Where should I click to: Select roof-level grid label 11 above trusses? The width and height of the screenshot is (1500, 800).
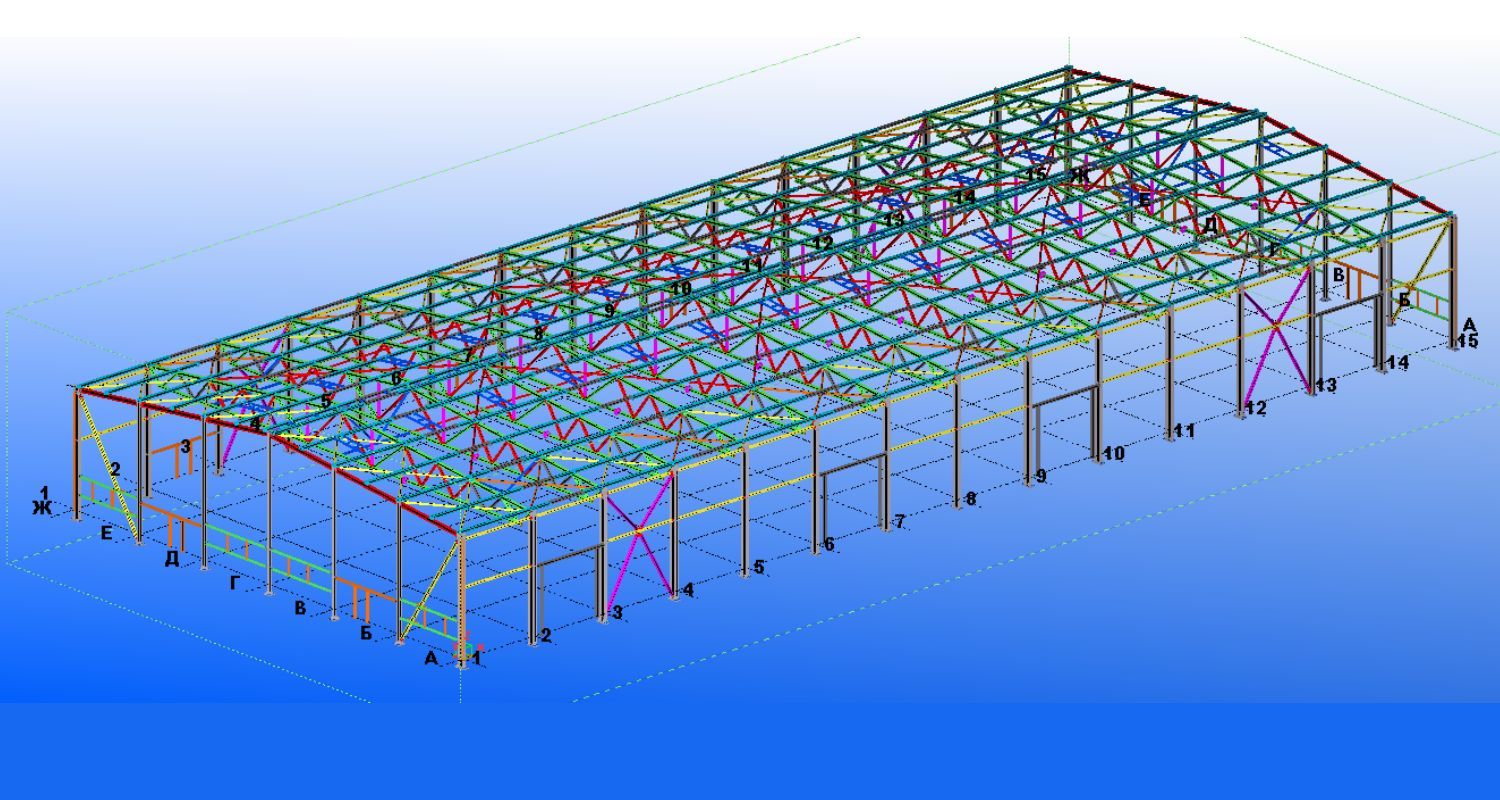[752, 265]
